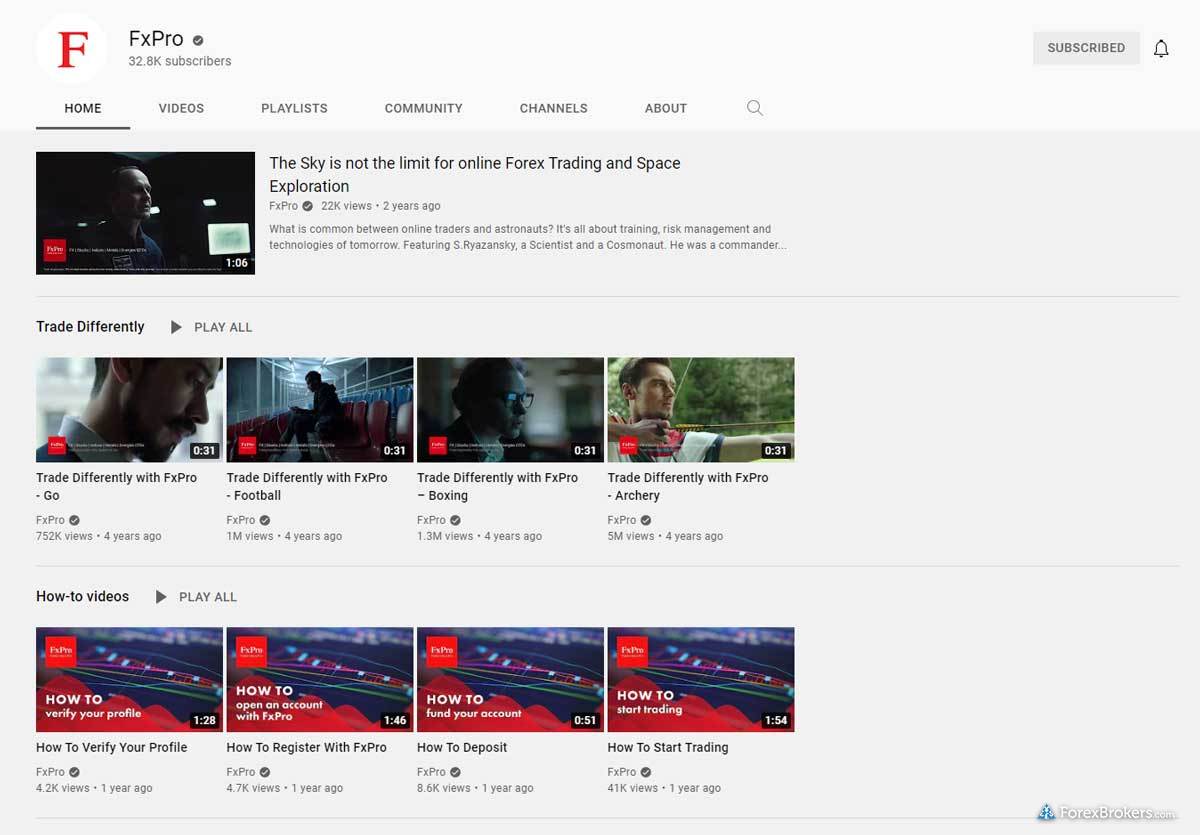This screenshot has width=1200, height=835.
Task: Click title Trade Differently with FxPro - Go
Action: tap(116, 487)
